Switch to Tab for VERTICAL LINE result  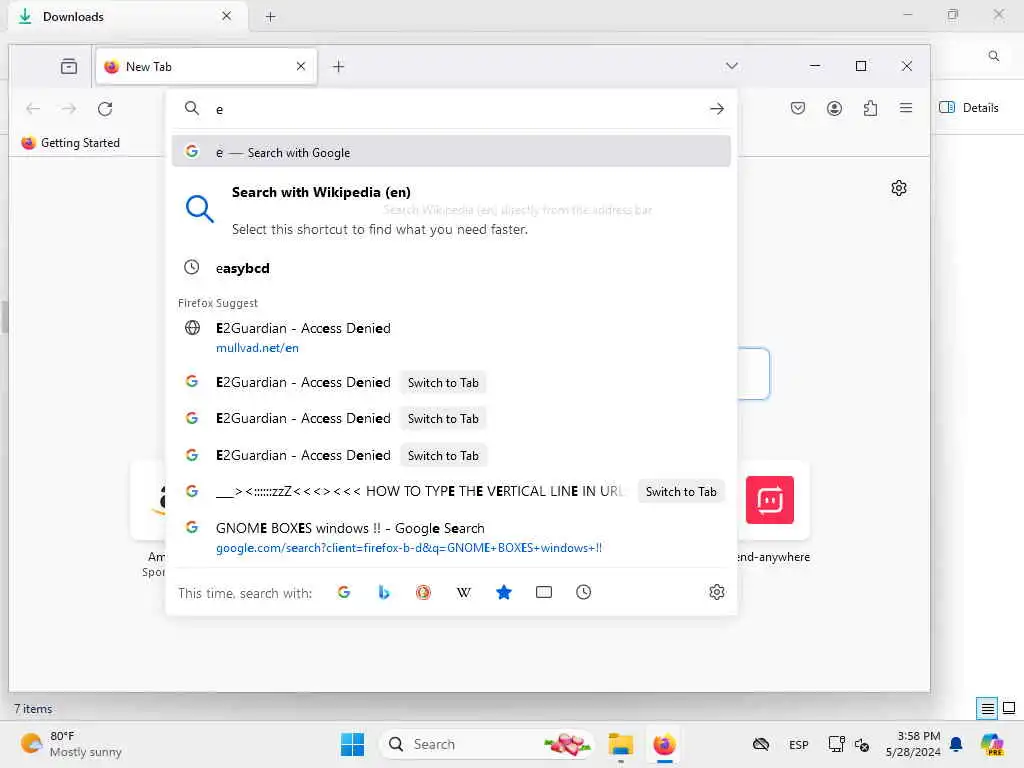680,492
